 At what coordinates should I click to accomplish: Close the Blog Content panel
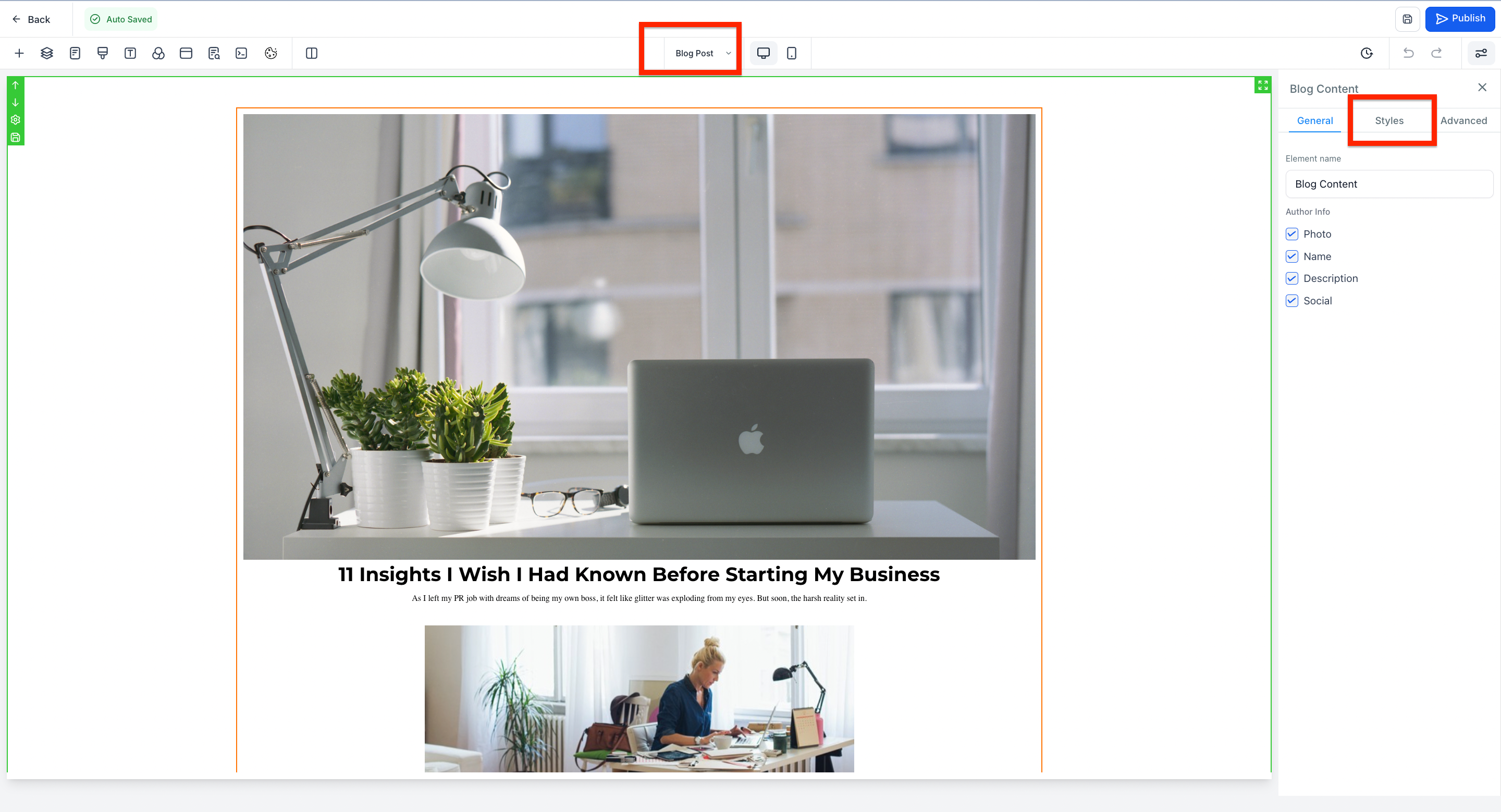pos(1482,88)
